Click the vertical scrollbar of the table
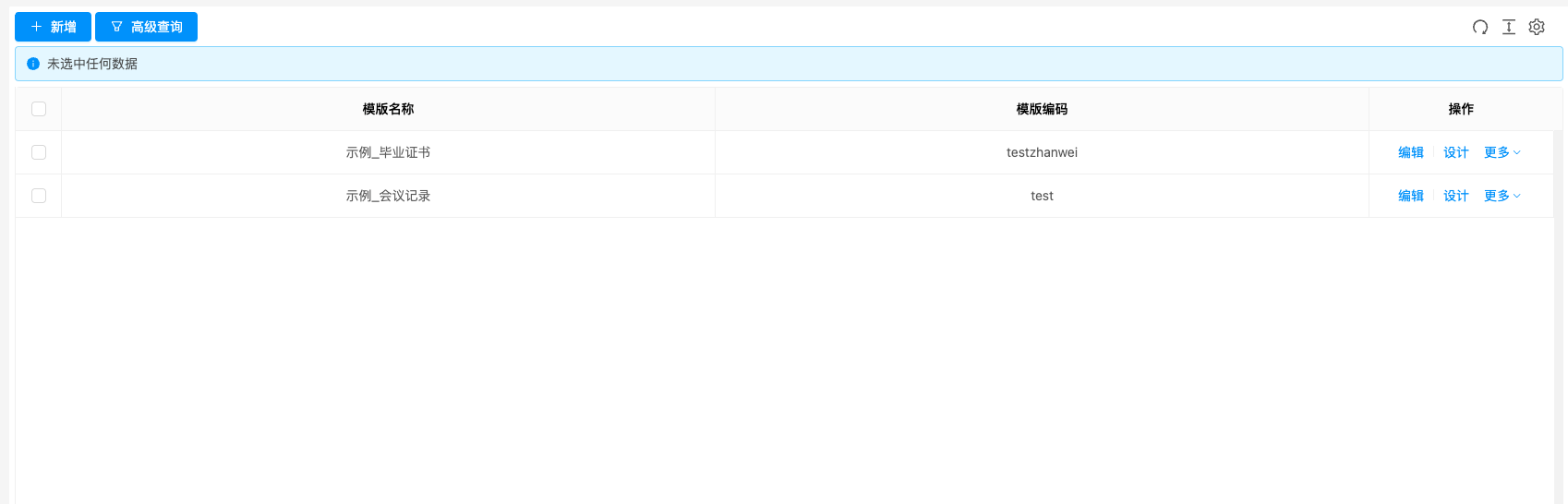This screenshot has height=504, width=1568. (x=1558, y=317)
